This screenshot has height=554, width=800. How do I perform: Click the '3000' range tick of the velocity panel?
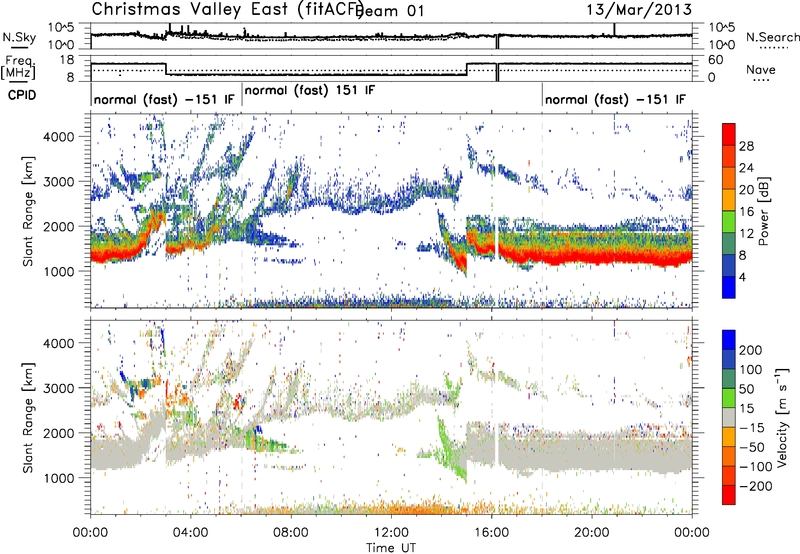click(x=58, y=388)
